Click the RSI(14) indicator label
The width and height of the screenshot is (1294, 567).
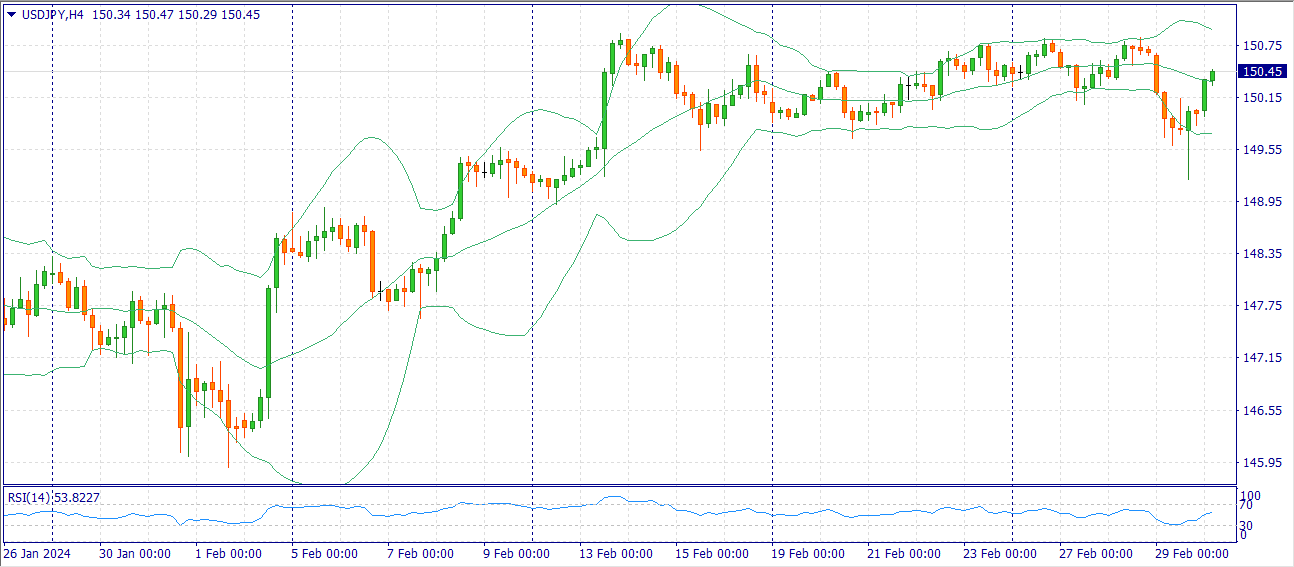tap(28, 497)
